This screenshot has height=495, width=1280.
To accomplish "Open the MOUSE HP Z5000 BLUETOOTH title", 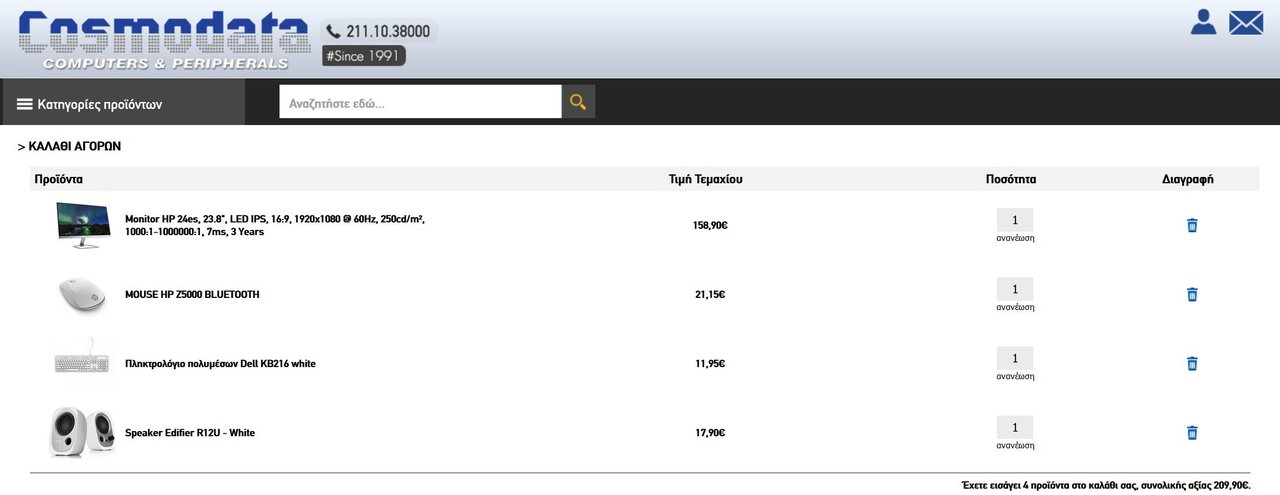I will (192, 294).
